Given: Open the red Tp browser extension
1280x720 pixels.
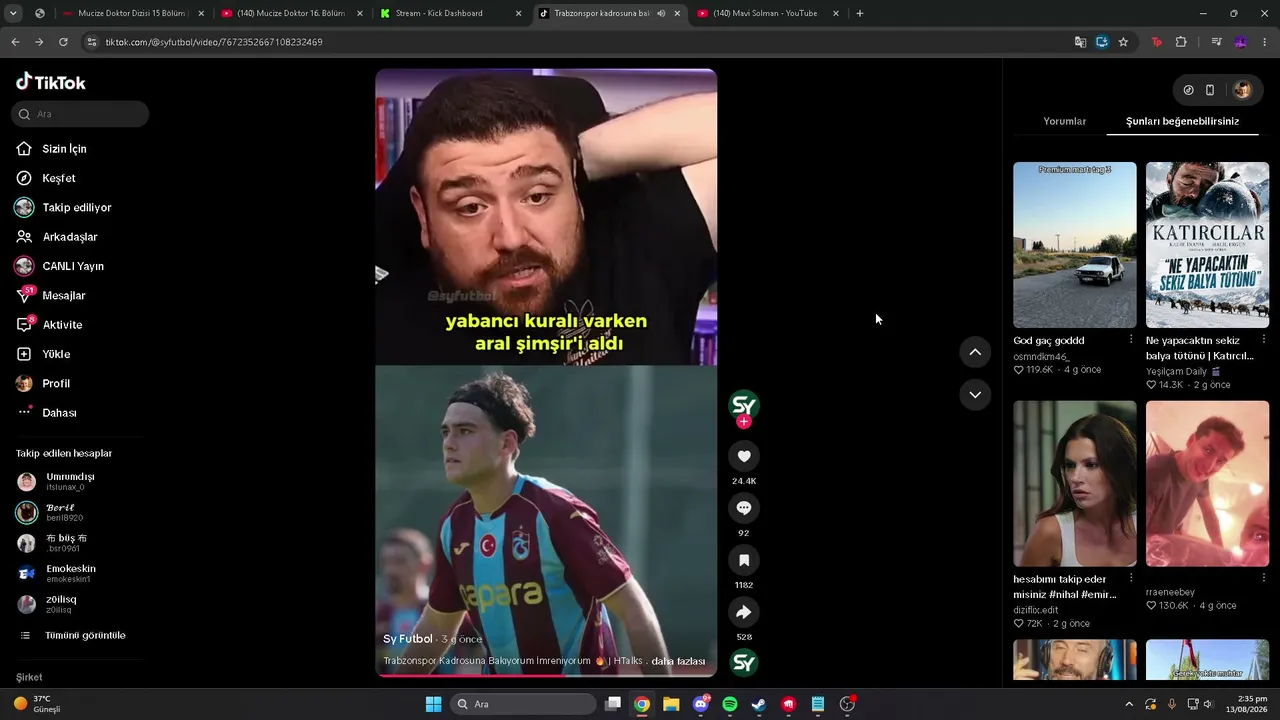Looking at the screenshot, I should [1157, 42].
